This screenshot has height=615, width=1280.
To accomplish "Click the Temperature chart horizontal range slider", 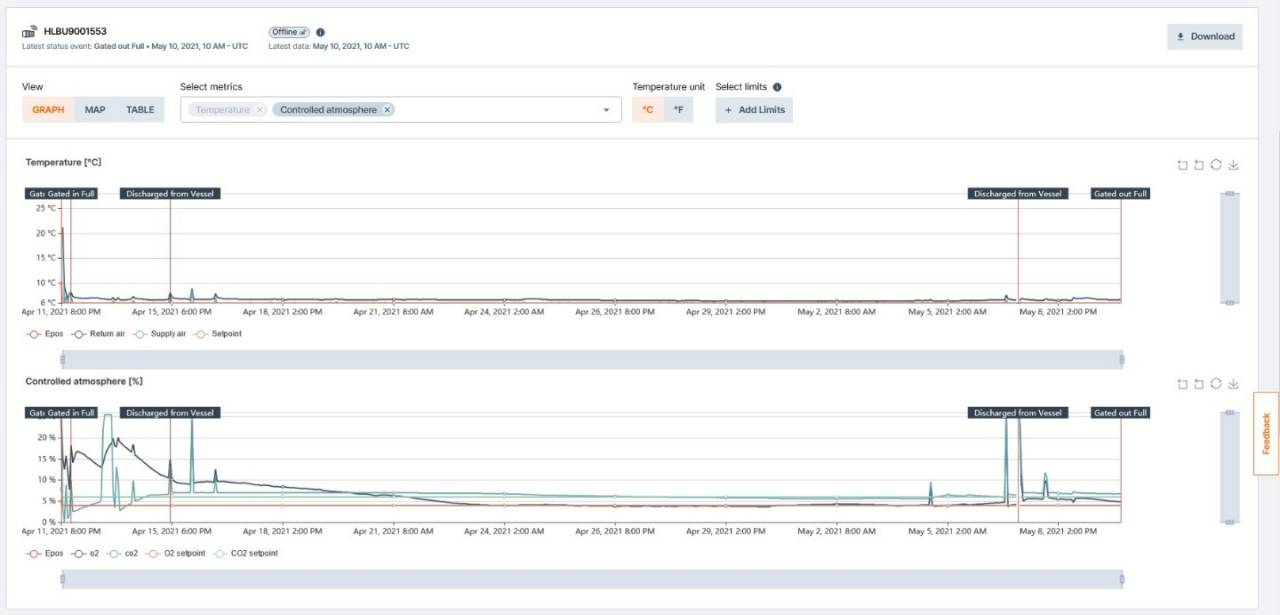I will pos(592,360).
